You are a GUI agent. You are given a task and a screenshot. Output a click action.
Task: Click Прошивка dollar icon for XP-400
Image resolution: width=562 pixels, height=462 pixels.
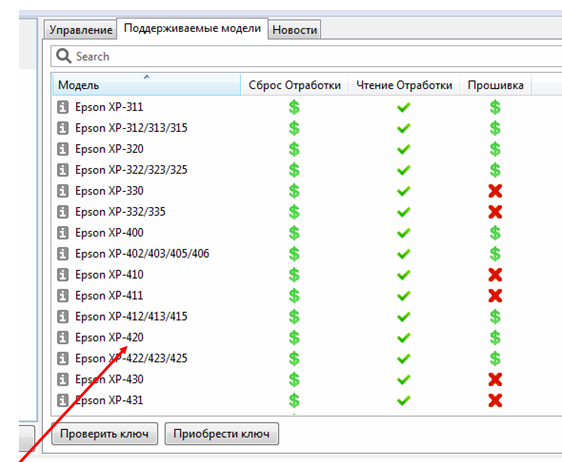(x=495, y=233)
